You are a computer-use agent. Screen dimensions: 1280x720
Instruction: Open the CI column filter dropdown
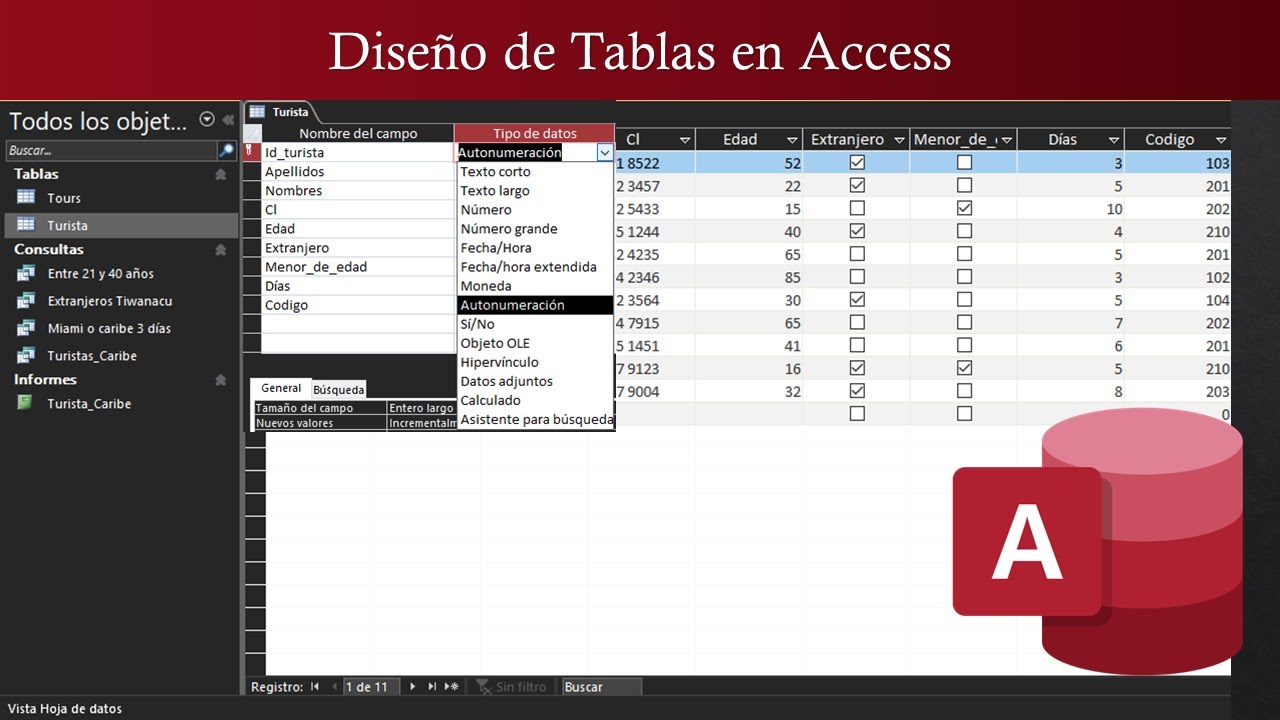click(x=685, y=140)
